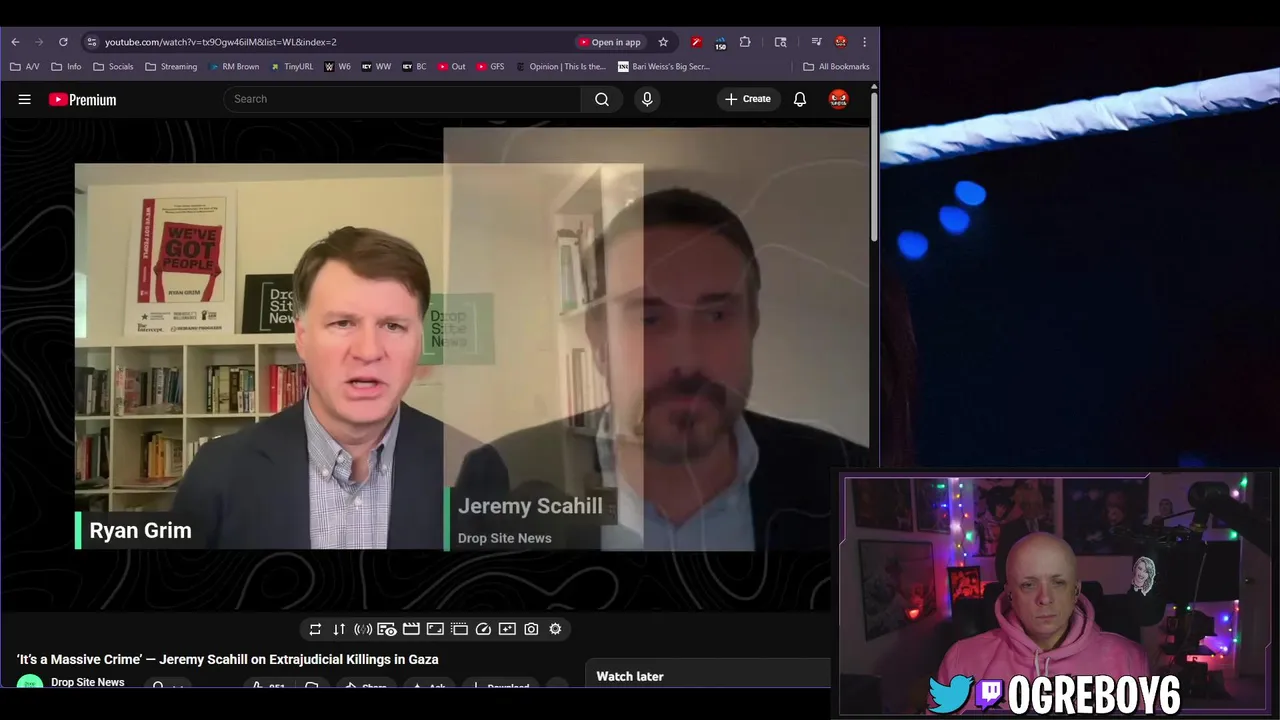Go to YouTube Premium home logo
Viewport: 1280px width, 720px height.
(x=82, y=99)
